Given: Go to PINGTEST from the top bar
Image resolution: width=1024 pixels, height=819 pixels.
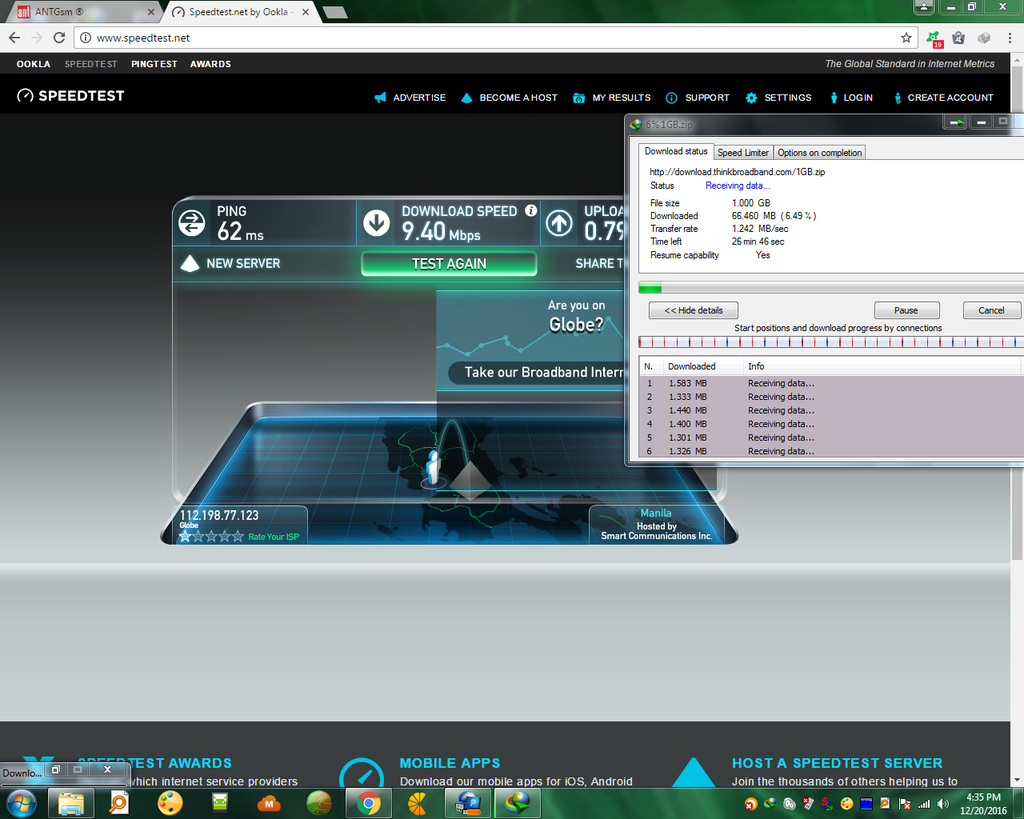Looking at the screenshot, I should [154, 64].
